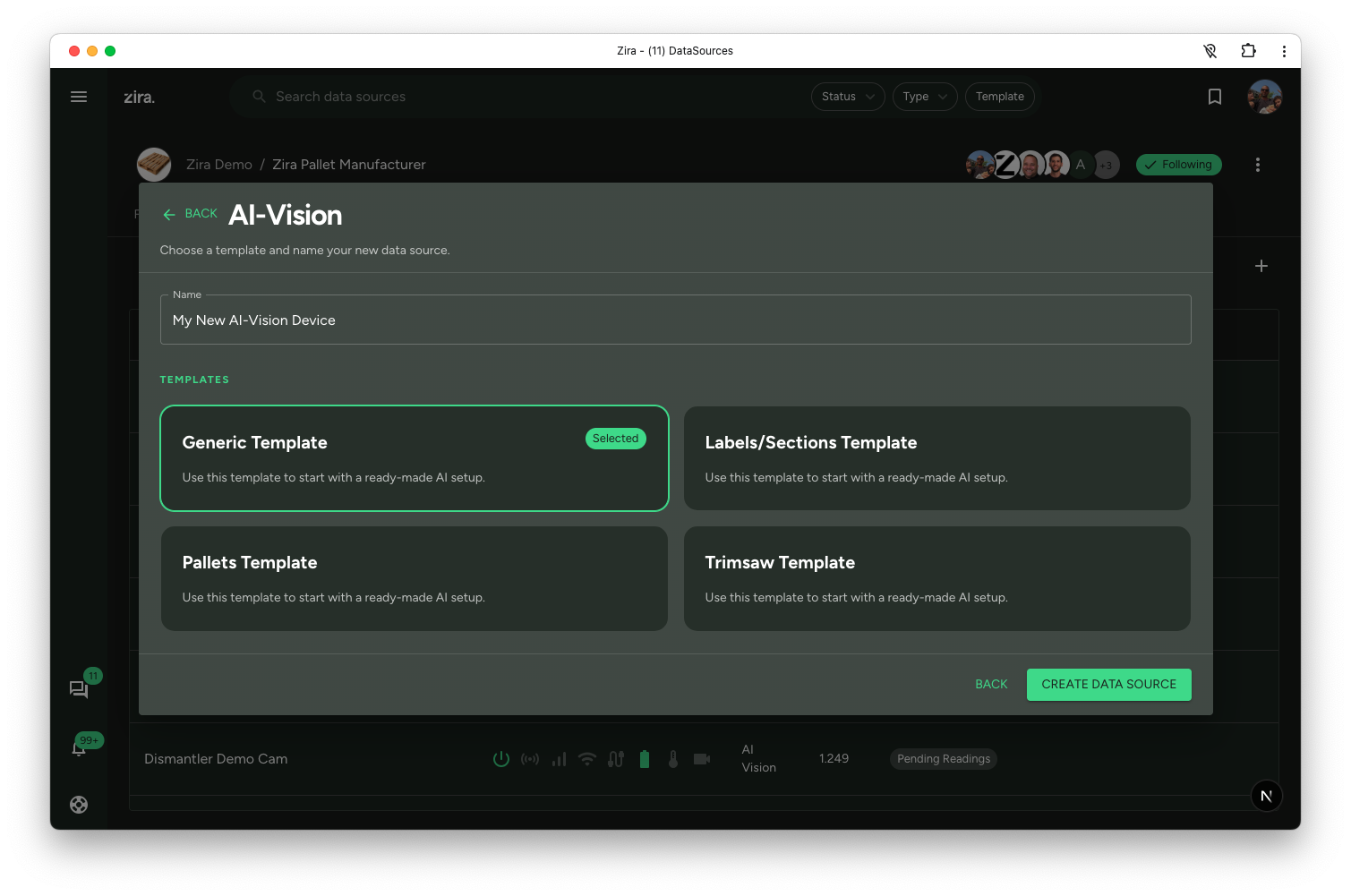Toggle the Template filter chip
The width and height of the screenshot is (1351, 896).
(1000, 97)
